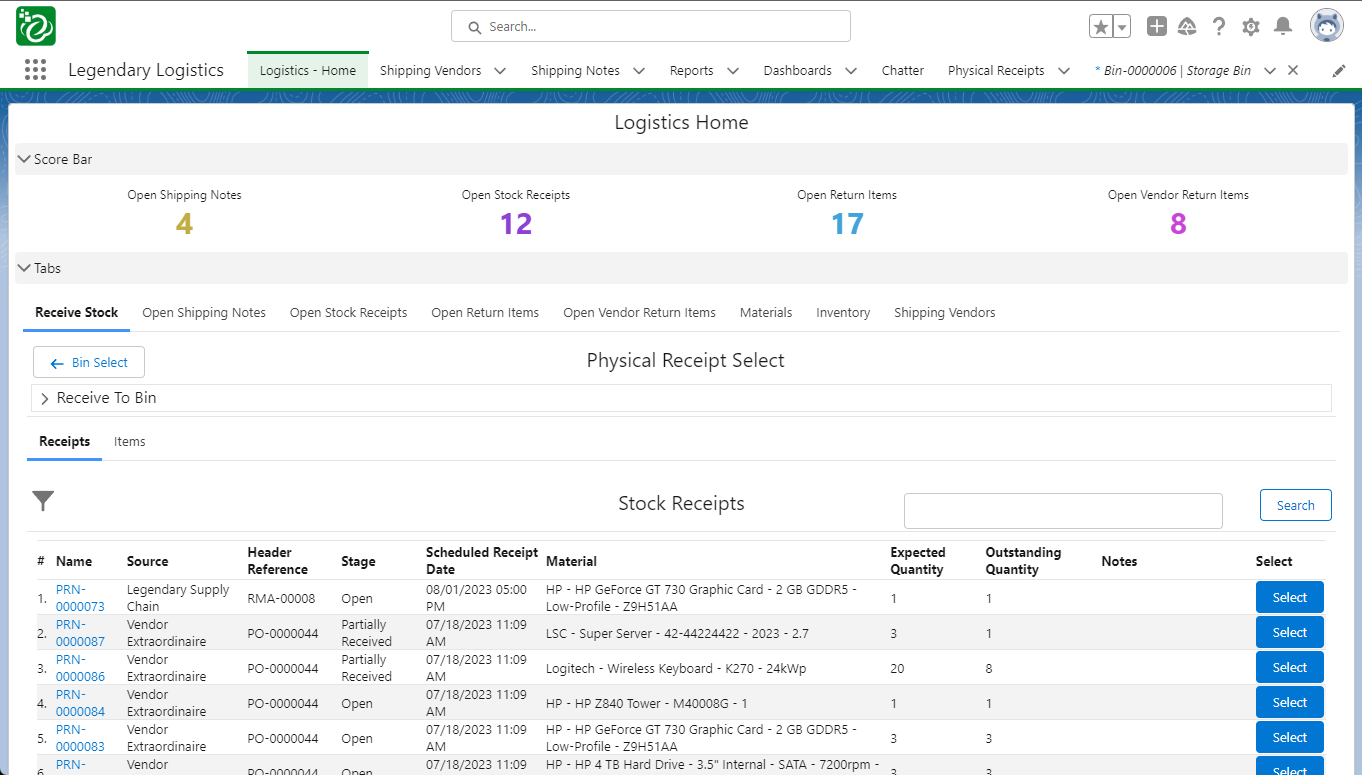Click Select for receipt PRN-0000083
The width and height of the screenshot is (1362, 775).
[1290, 738]
